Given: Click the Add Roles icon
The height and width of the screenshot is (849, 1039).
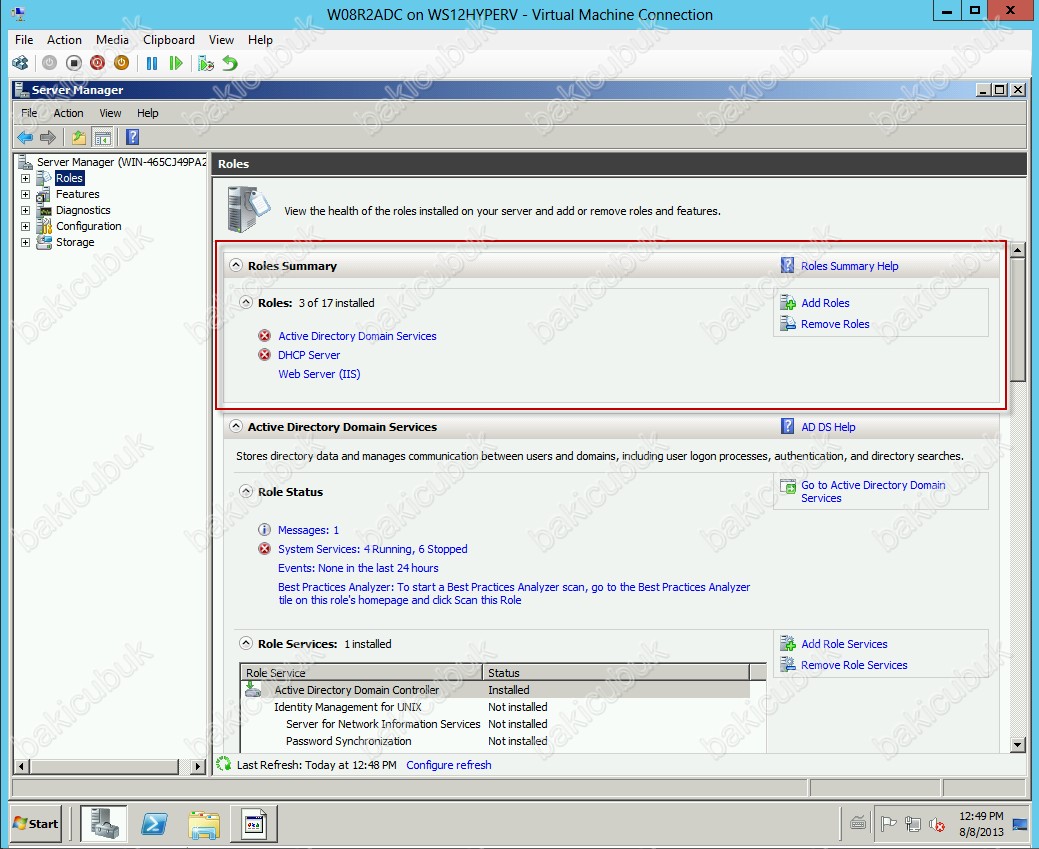Looking at the screenshot, I should click(788, 303).
